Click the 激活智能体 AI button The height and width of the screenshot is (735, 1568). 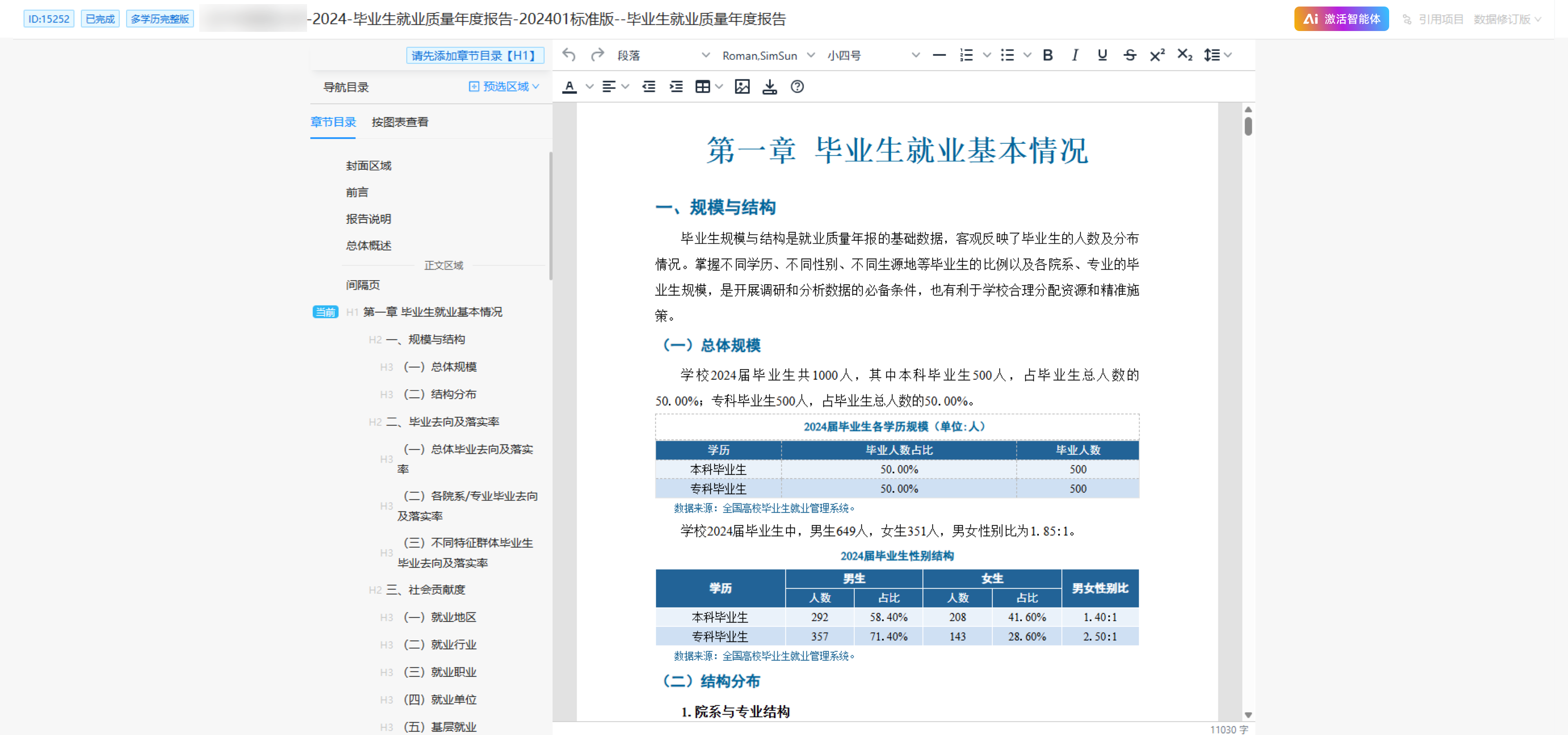pos(1341,19)
